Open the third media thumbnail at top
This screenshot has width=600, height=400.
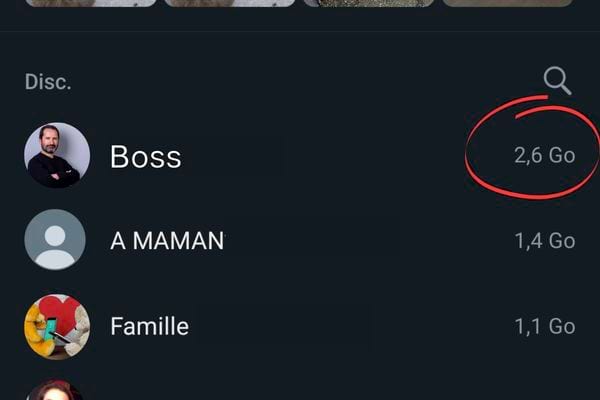[368, 3]
